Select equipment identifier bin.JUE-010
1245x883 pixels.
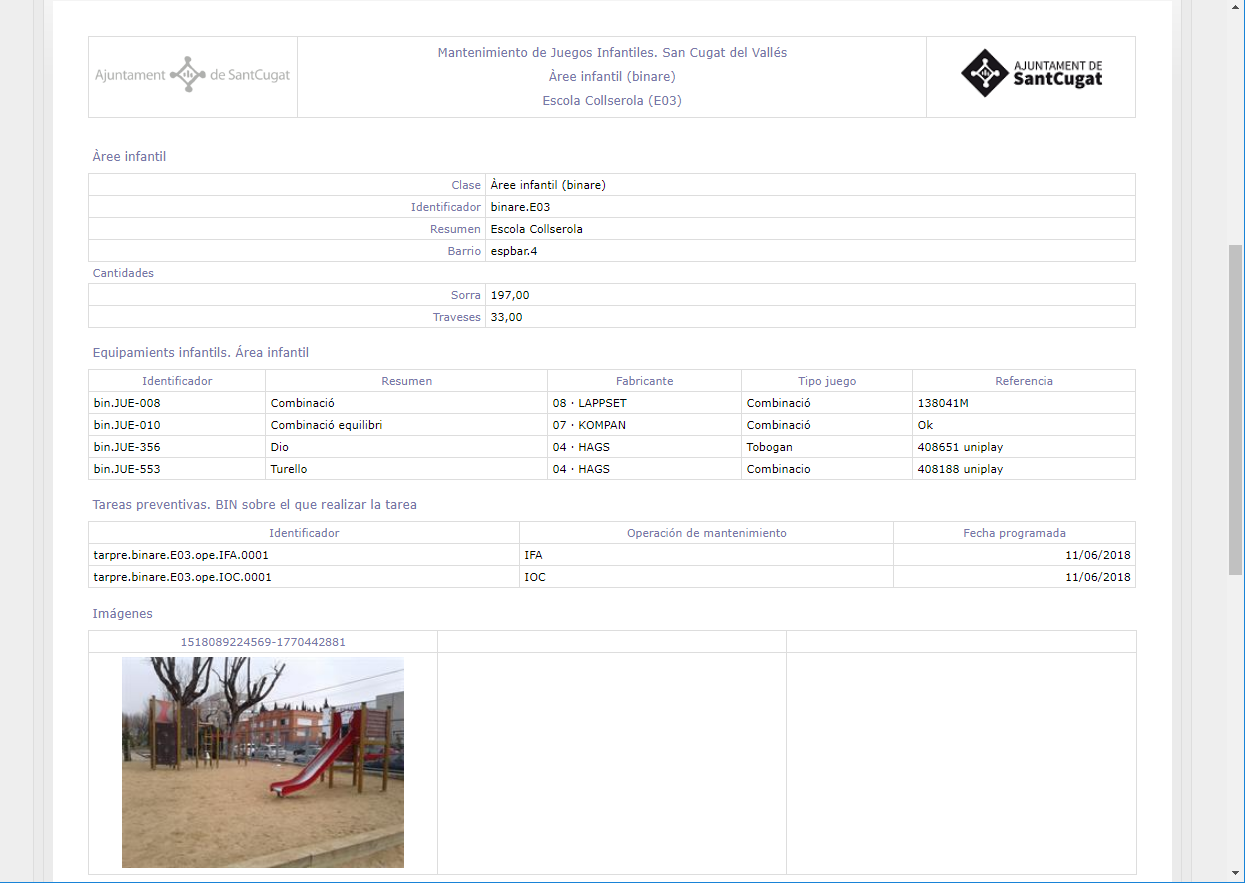[x=127, y=425]
